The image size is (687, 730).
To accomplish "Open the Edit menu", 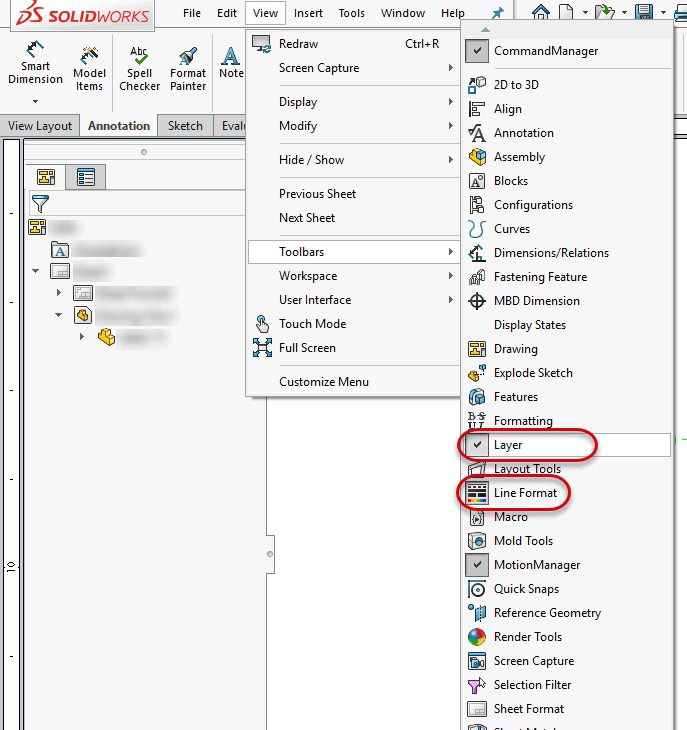I will tap(227, 13).
